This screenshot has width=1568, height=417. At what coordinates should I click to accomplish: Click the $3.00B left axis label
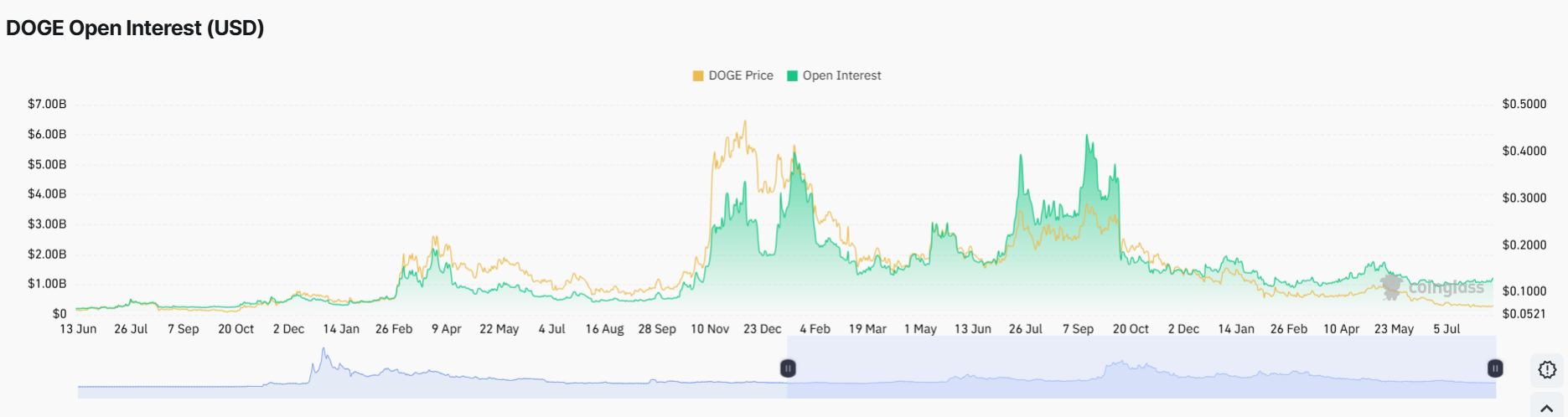click(x=47, y=224)
